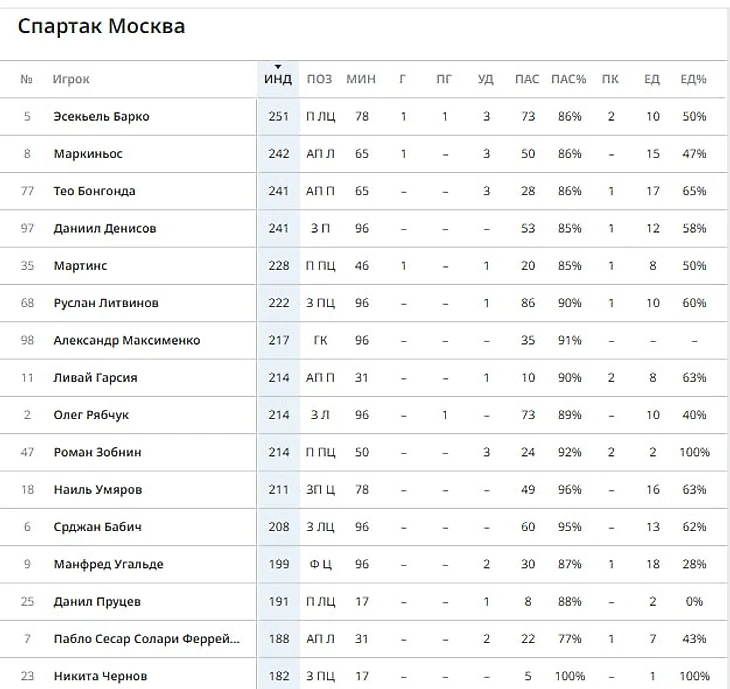Open player Маркиньос profile

(88, 154)
